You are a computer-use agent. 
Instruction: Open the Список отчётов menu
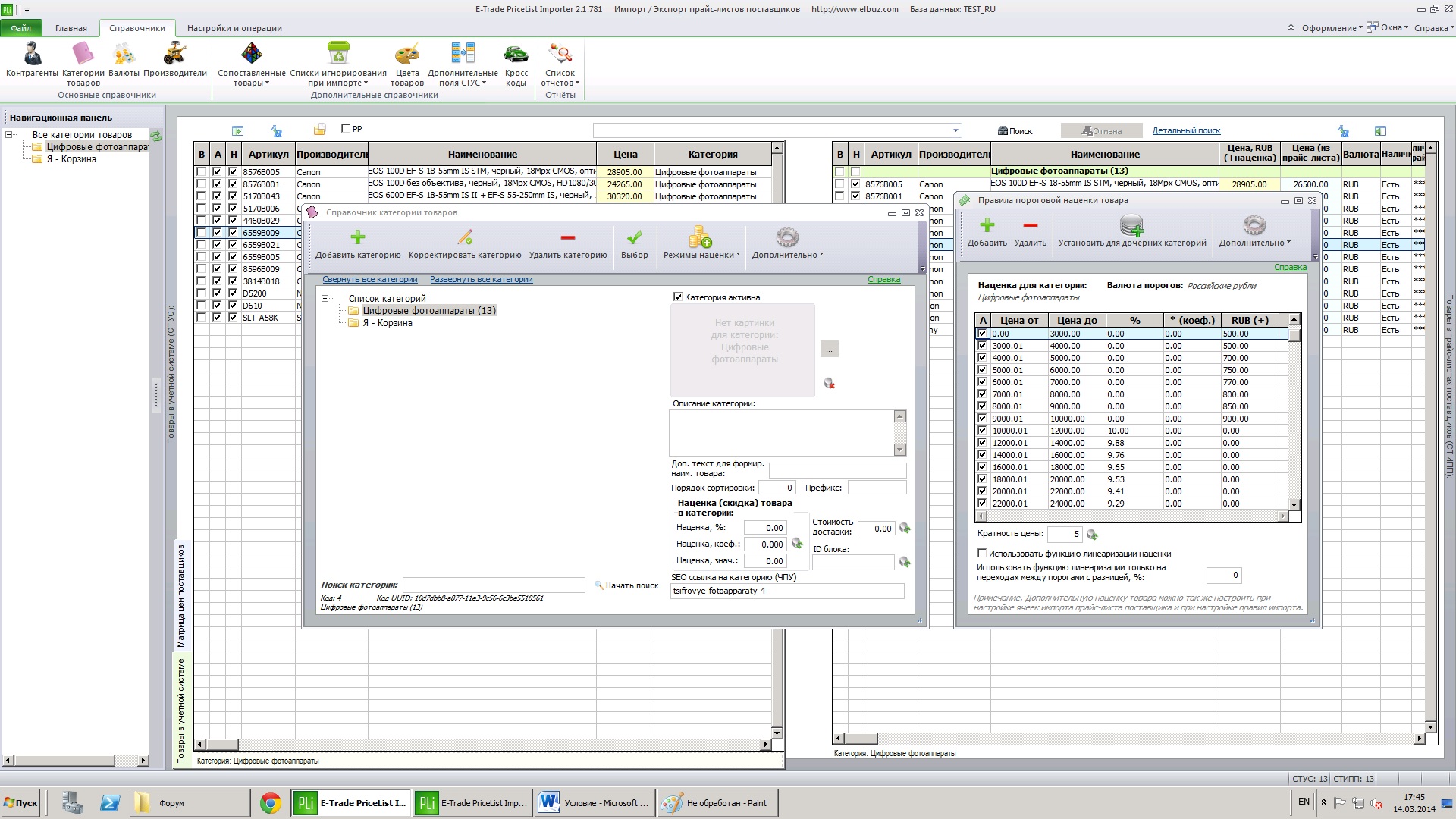[x=560, y=64]
